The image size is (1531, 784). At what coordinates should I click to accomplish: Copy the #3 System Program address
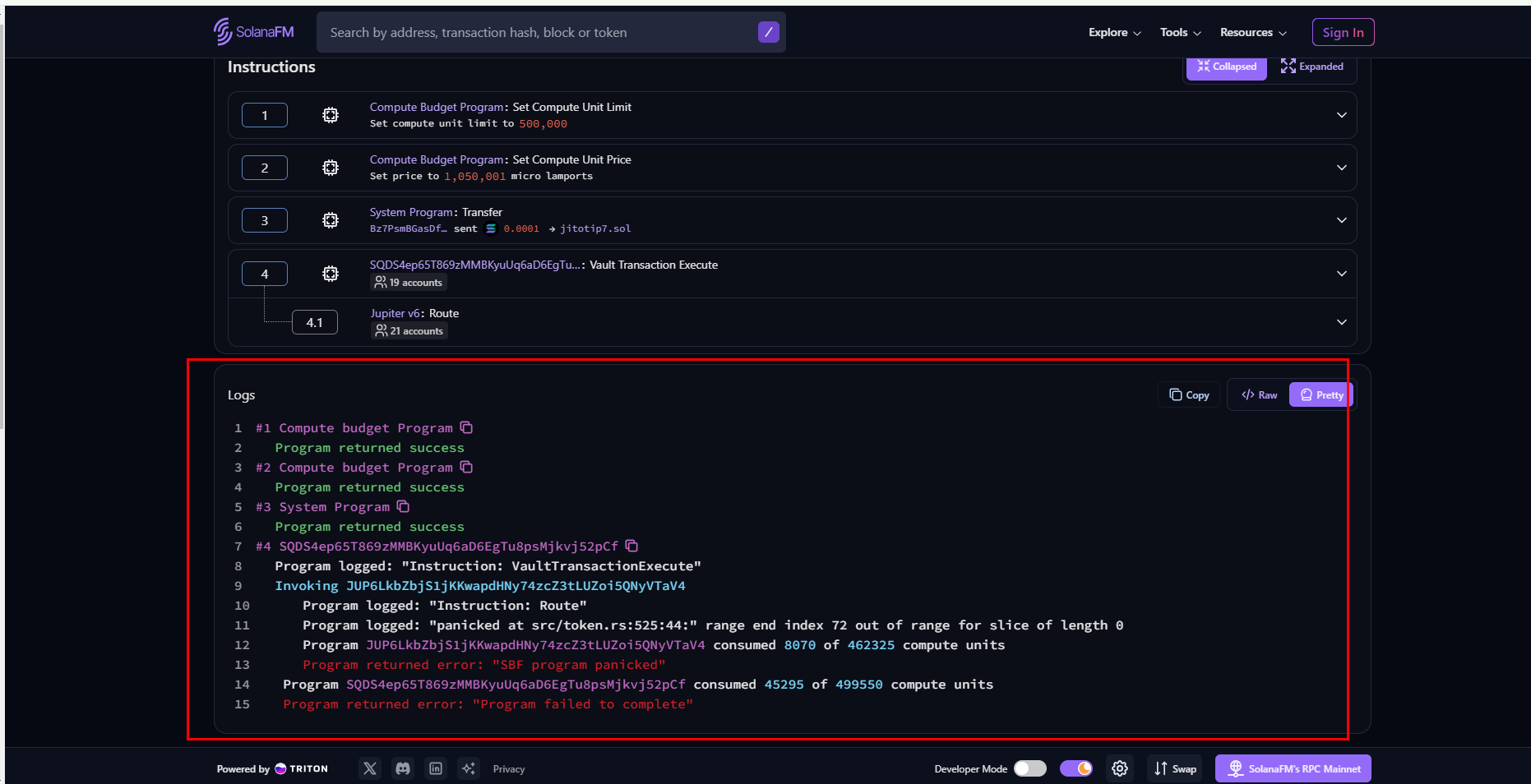(x=403, y=506)
